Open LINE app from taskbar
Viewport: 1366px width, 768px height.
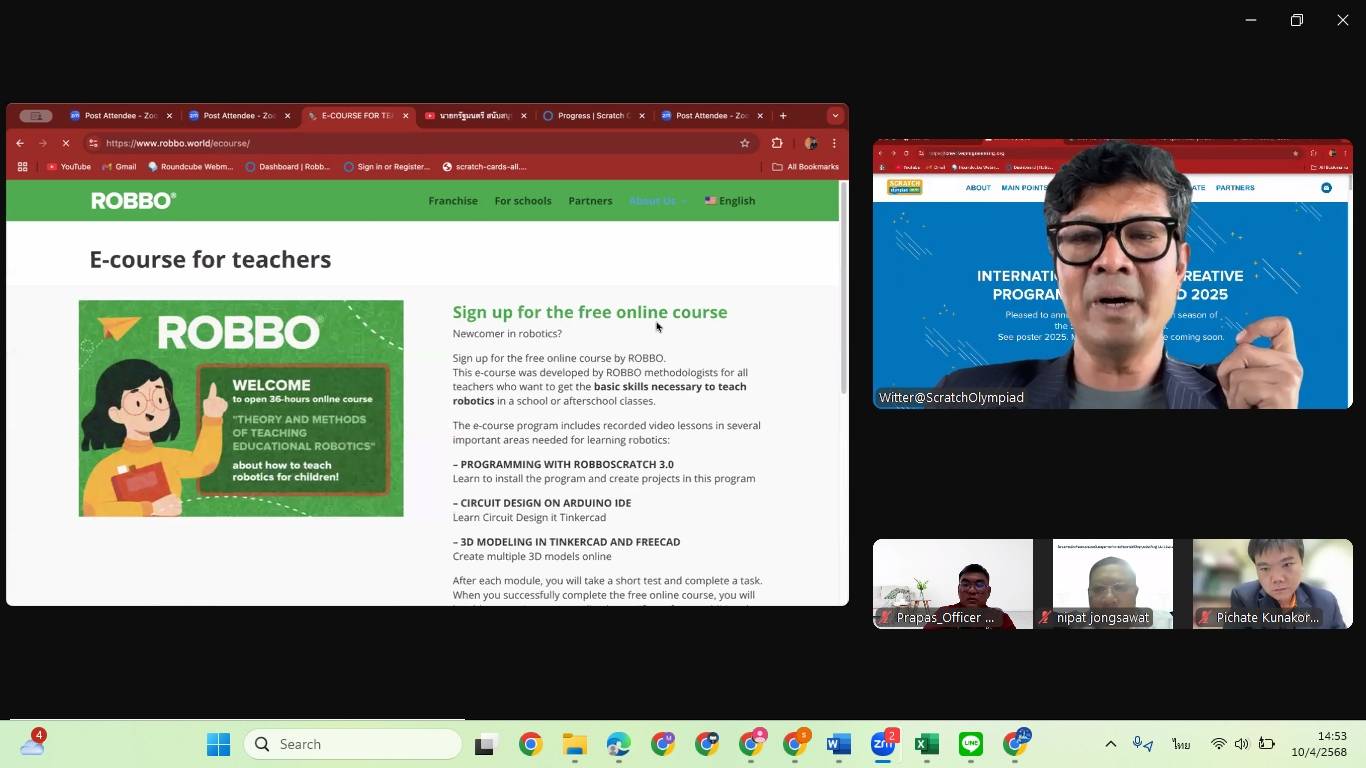(x=970, y=744)
